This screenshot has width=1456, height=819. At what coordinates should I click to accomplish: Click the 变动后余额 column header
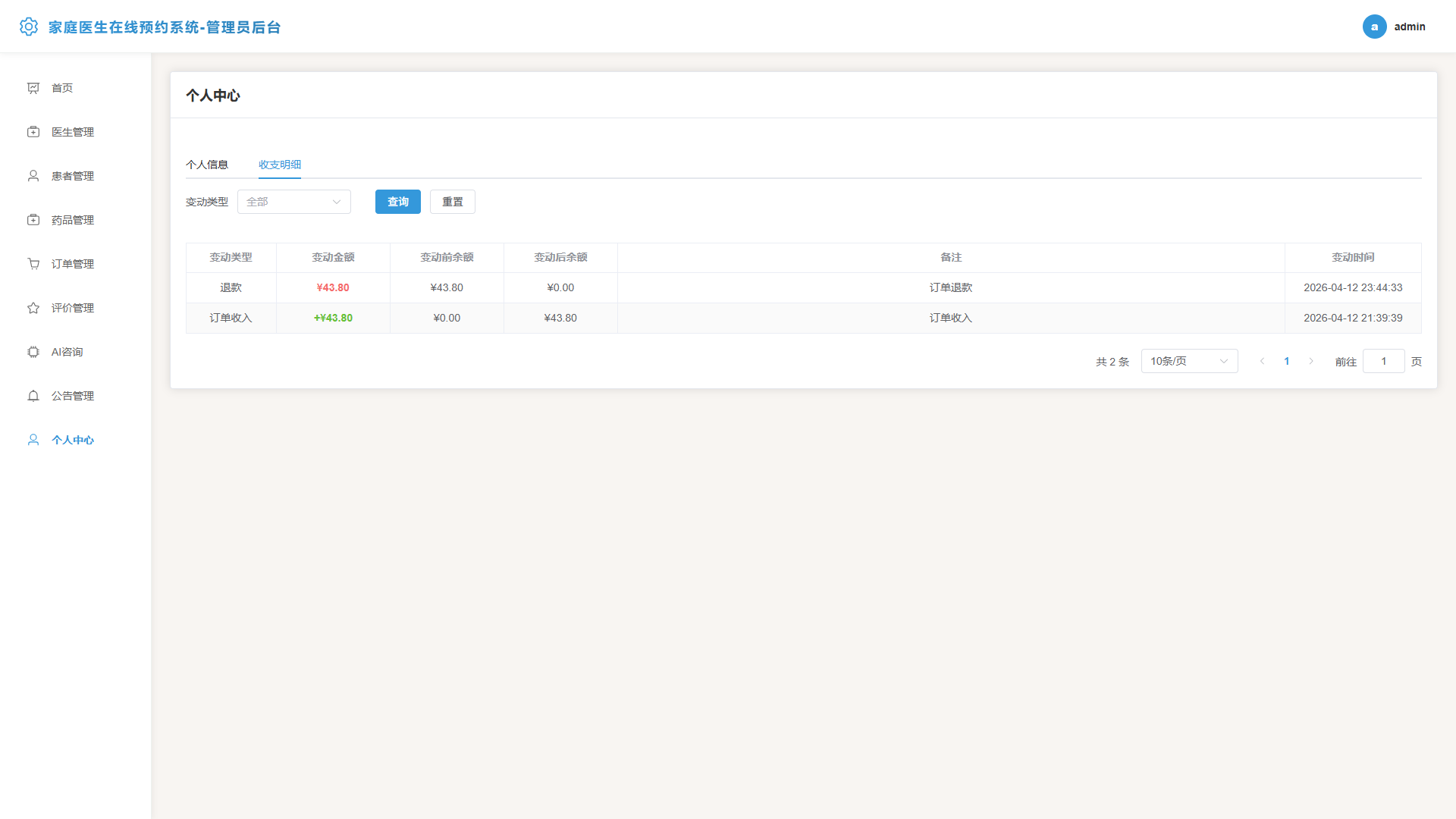[x=561, y=258]
